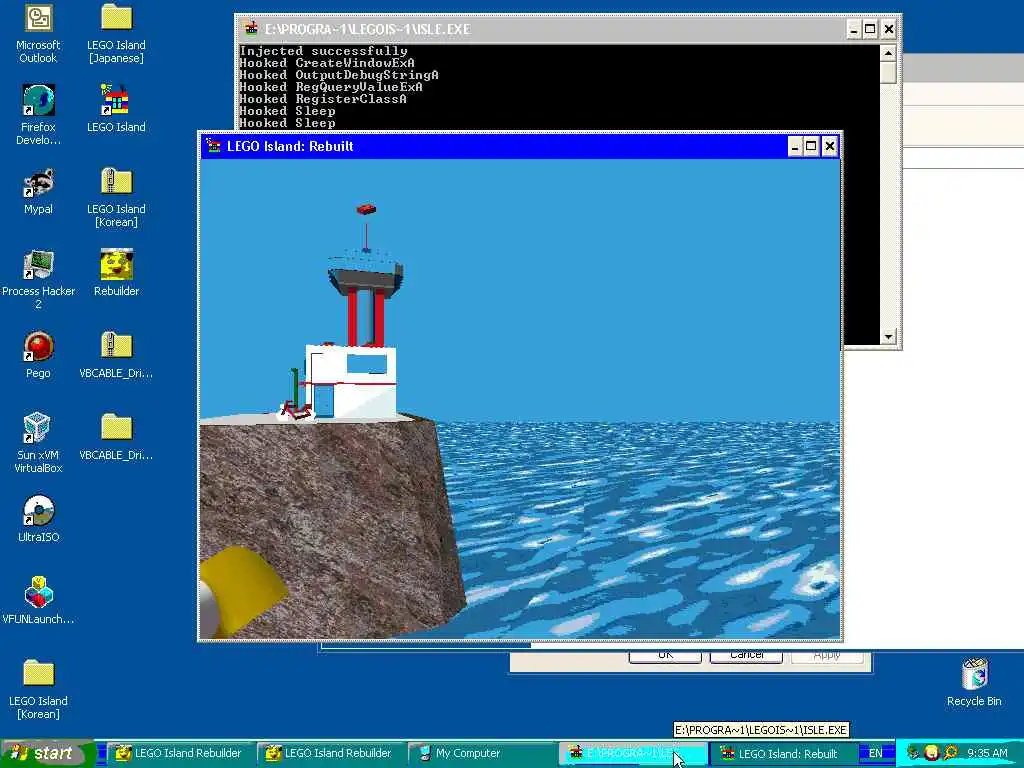
Task: Click the 'Injected successfully' console line
Action: [323, 51]
